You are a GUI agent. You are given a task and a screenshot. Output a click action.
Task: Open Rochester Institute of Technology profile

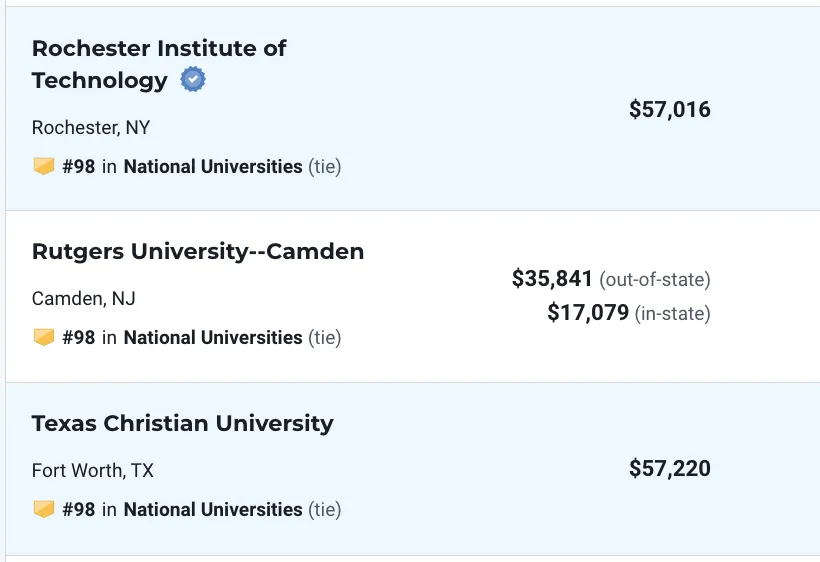[x=159, y=64]
